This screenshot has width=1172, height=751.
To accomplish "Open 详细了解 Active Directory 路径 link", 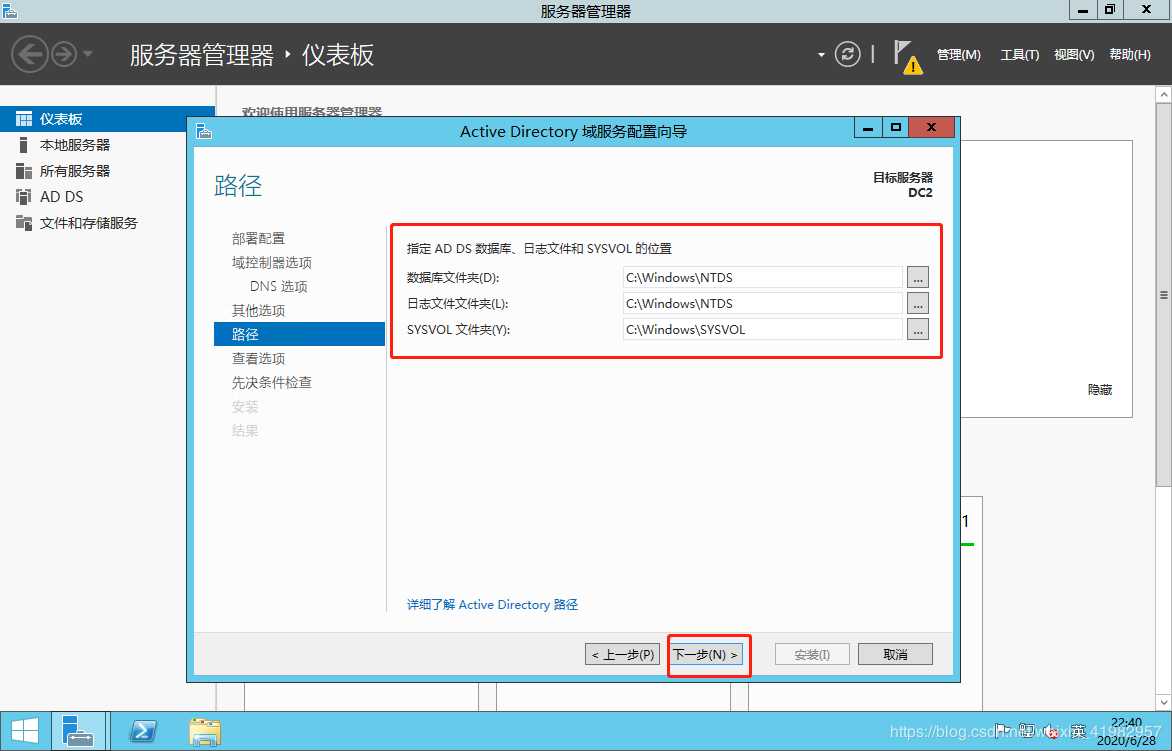I will (492, 605).
